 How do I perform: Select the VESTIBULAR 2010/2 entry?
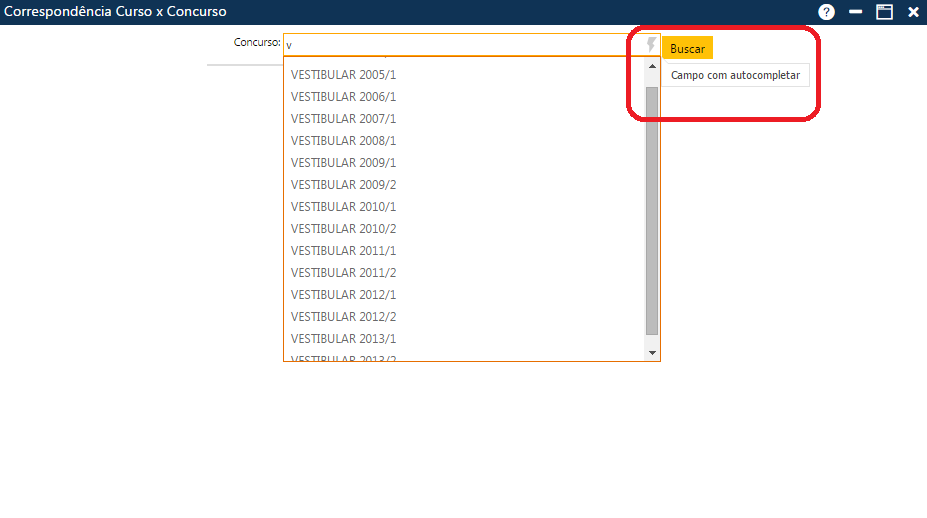(x=343, y=229)
